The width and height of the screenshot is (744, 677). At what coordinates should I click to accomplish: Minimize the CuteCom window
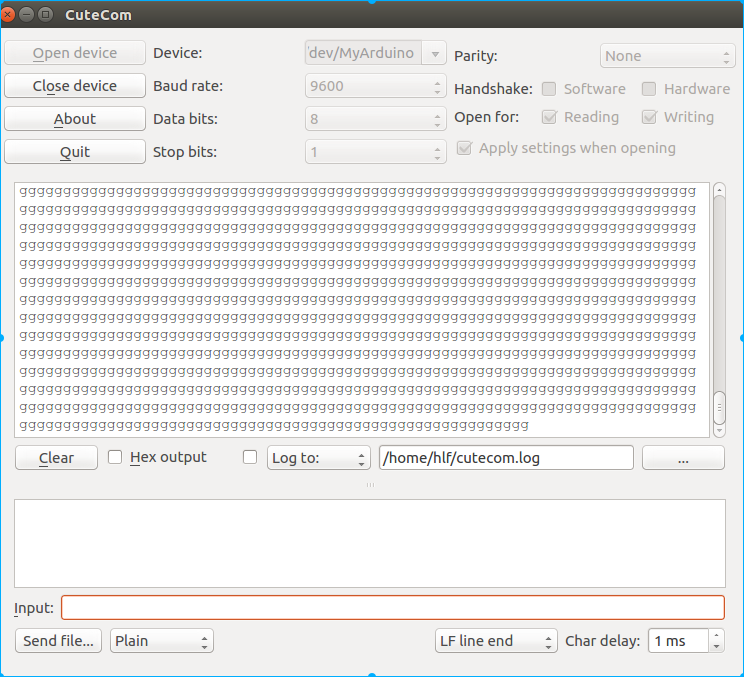click(27, 15)
